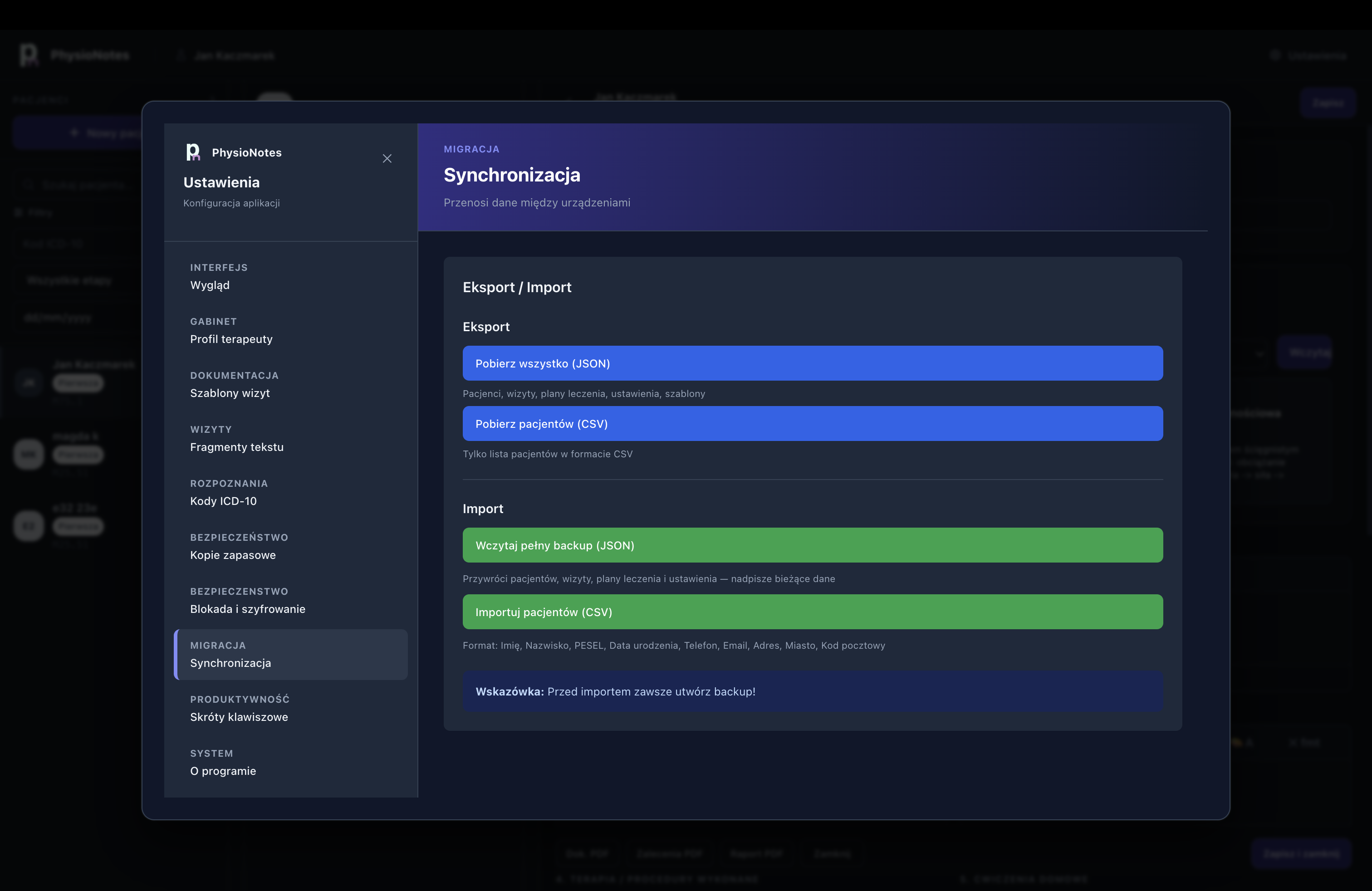The width and height of the screenshot is (1372, 891).
Task: Click Importuj pacjentów (CSV) button
Action: [x=812, y=612]
